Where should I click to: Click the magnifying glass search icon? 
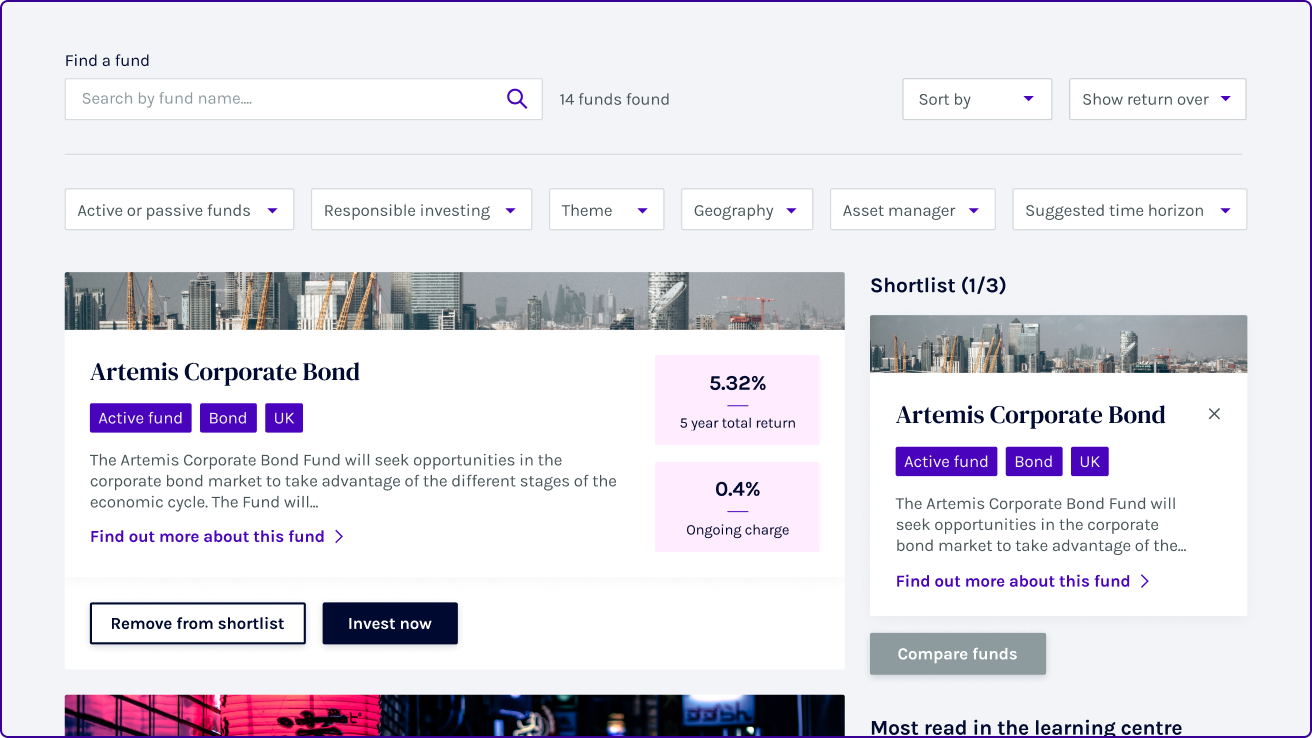517,99
